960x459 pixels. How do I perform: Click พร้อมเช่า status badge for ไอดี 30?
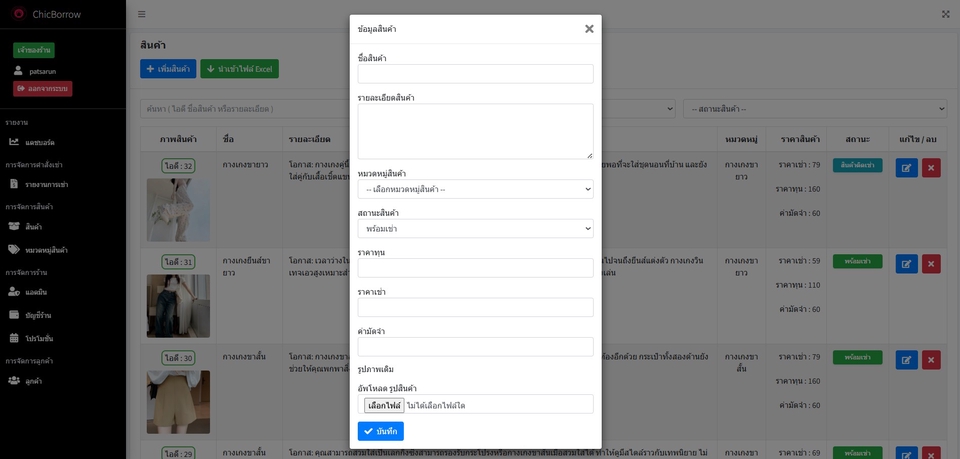[x=857, y=357]
